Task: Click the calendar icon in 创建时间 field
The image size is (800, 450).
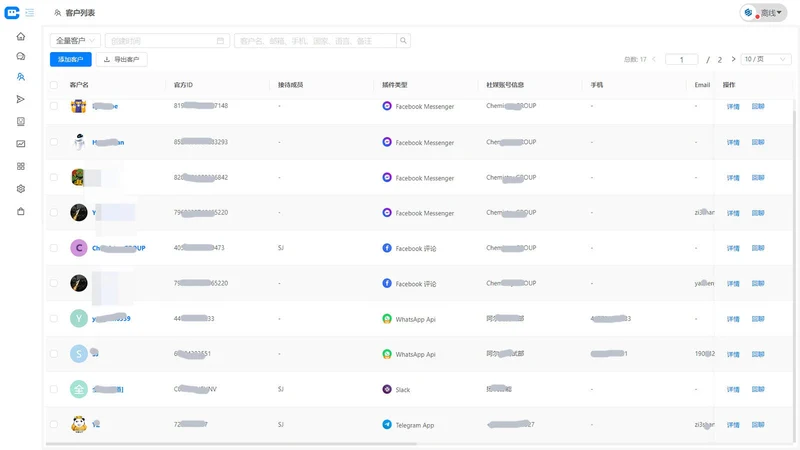Action: [220, 41]
